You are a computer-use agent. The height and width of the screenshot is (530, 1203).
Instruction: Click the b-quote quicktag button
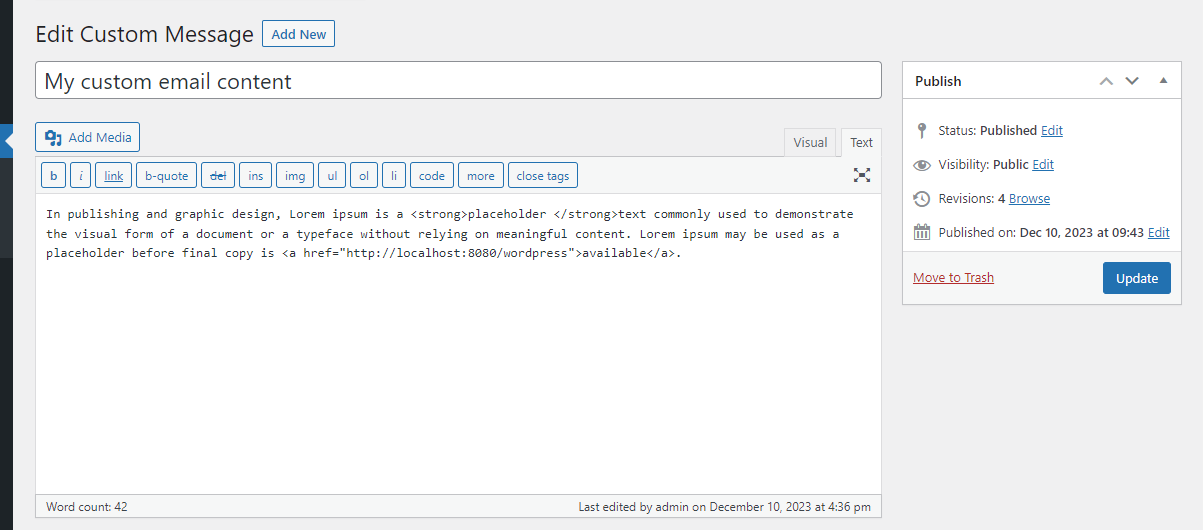pyautogui.click(x=166, y=176)
